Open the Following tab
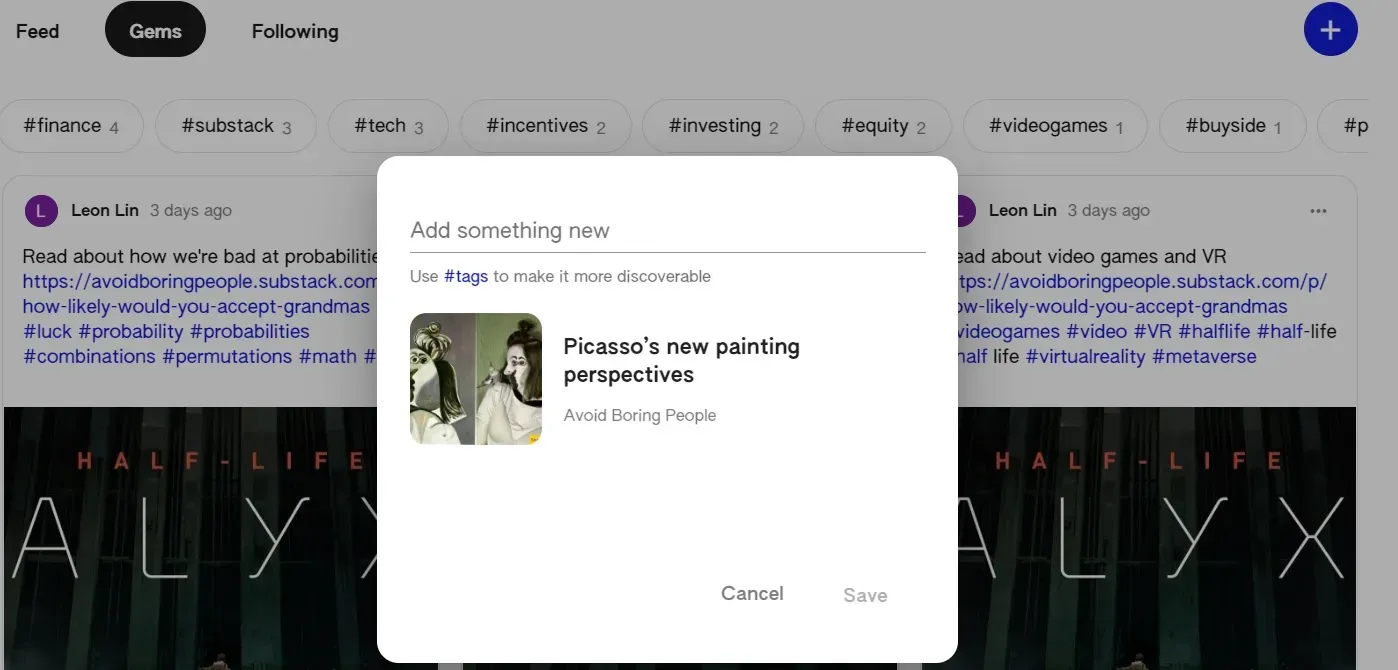Viewport: 1398px width, 670px height. 295,31
